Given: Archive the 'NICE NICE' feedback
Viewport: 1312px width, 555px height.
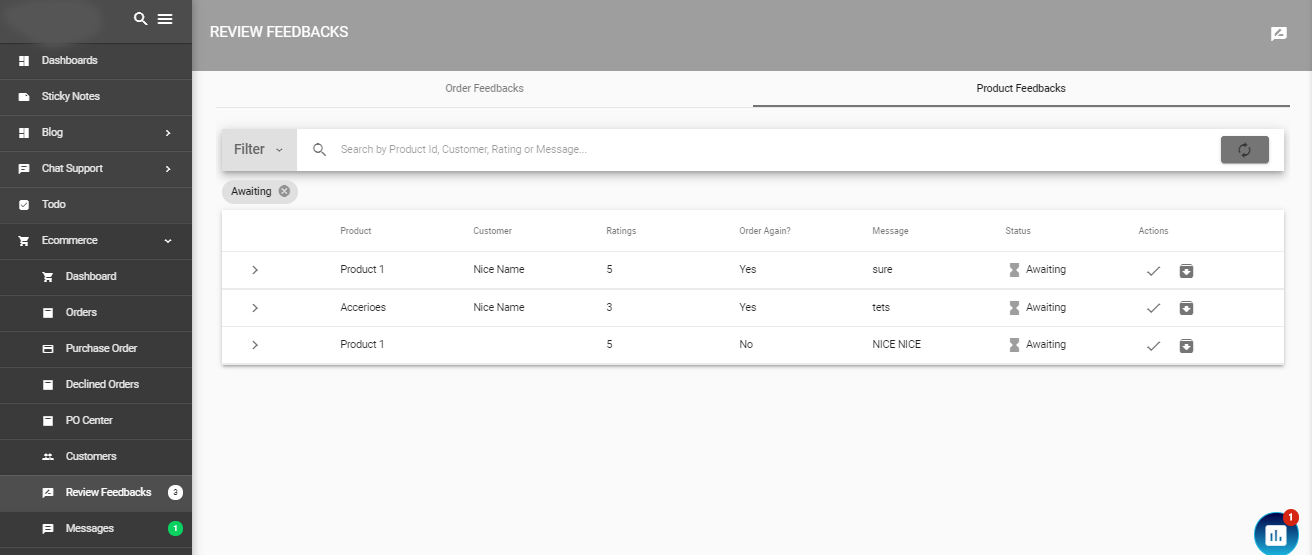Looking at the screenshot, I should pos(1186,346).
